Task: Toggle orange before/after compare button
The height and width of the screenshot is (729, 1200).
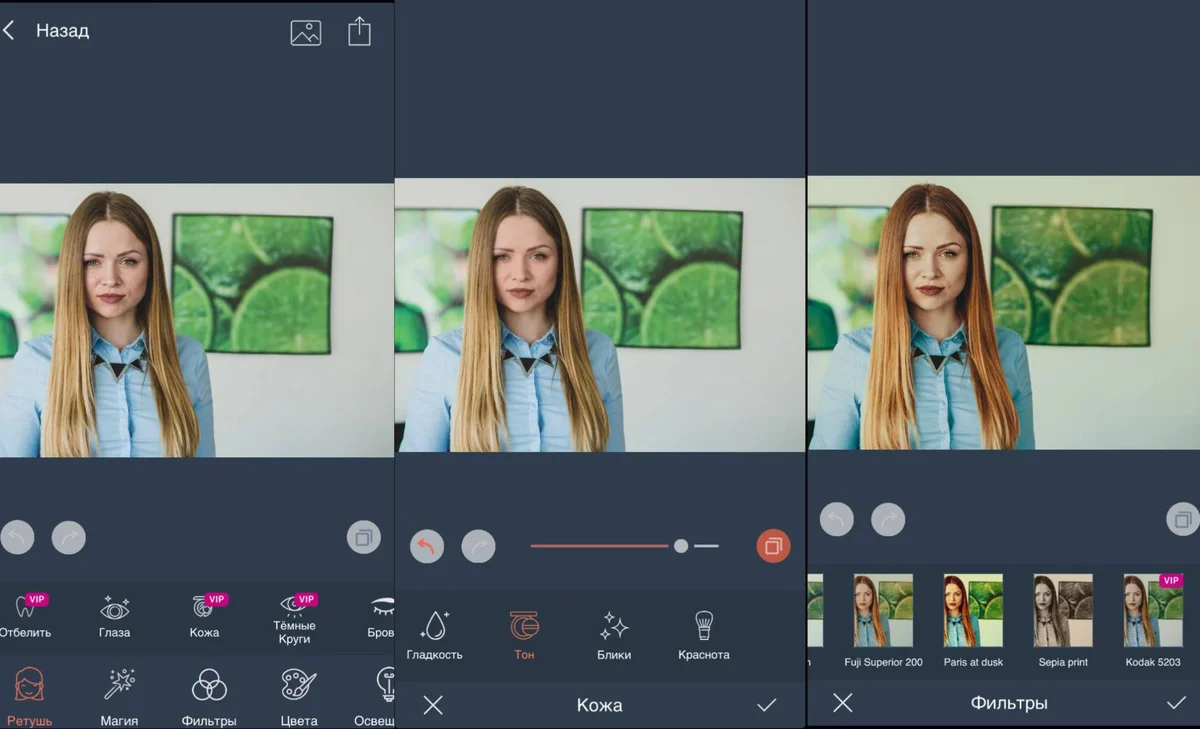Action: (774, 546)
